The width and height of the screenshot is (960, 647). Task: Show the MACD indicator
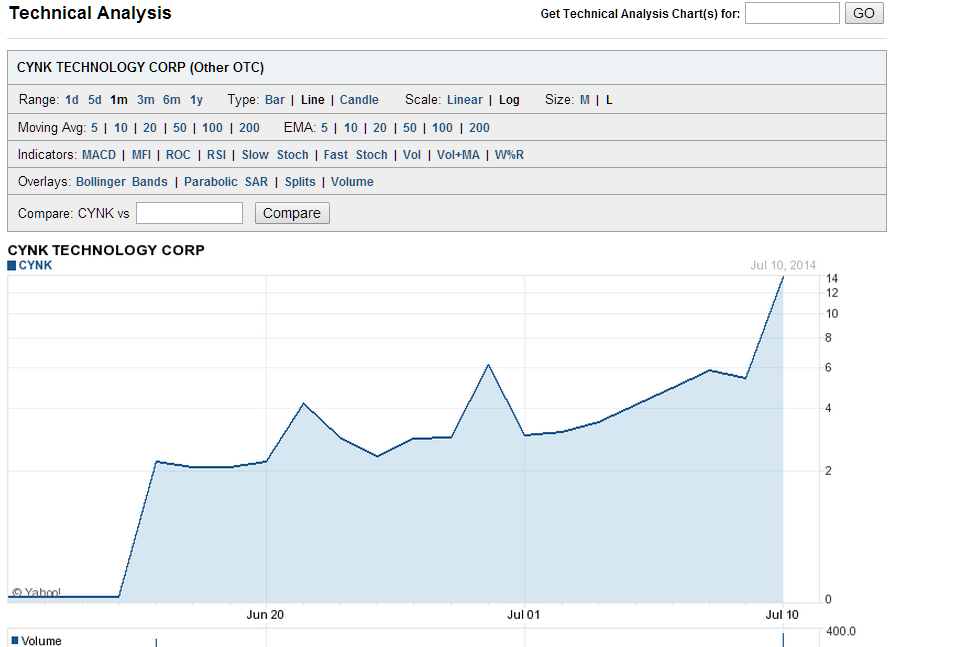pyautogui.click(x=99, y=155)
